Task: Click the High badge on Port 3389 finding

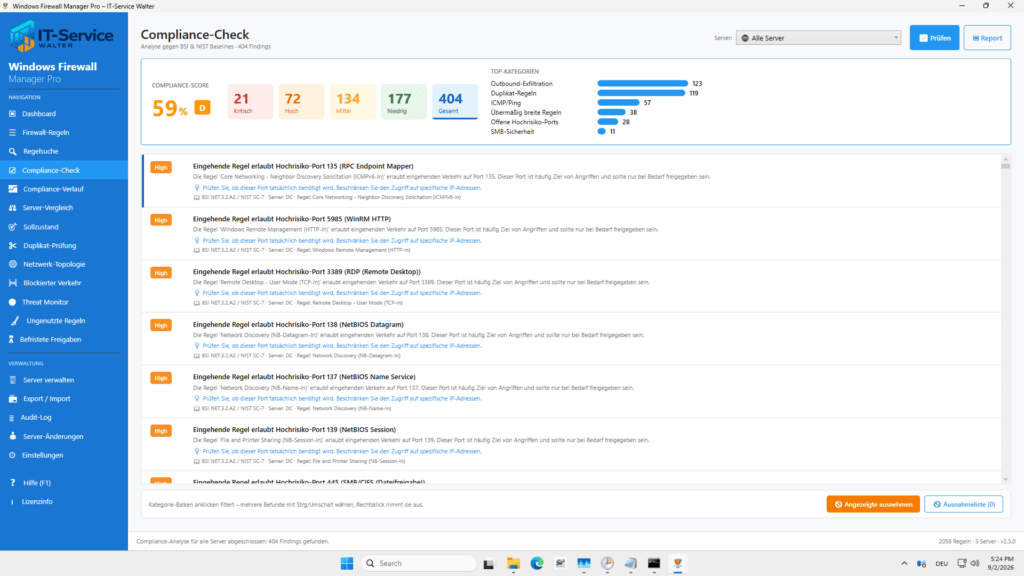Action: tap(161, 273)
